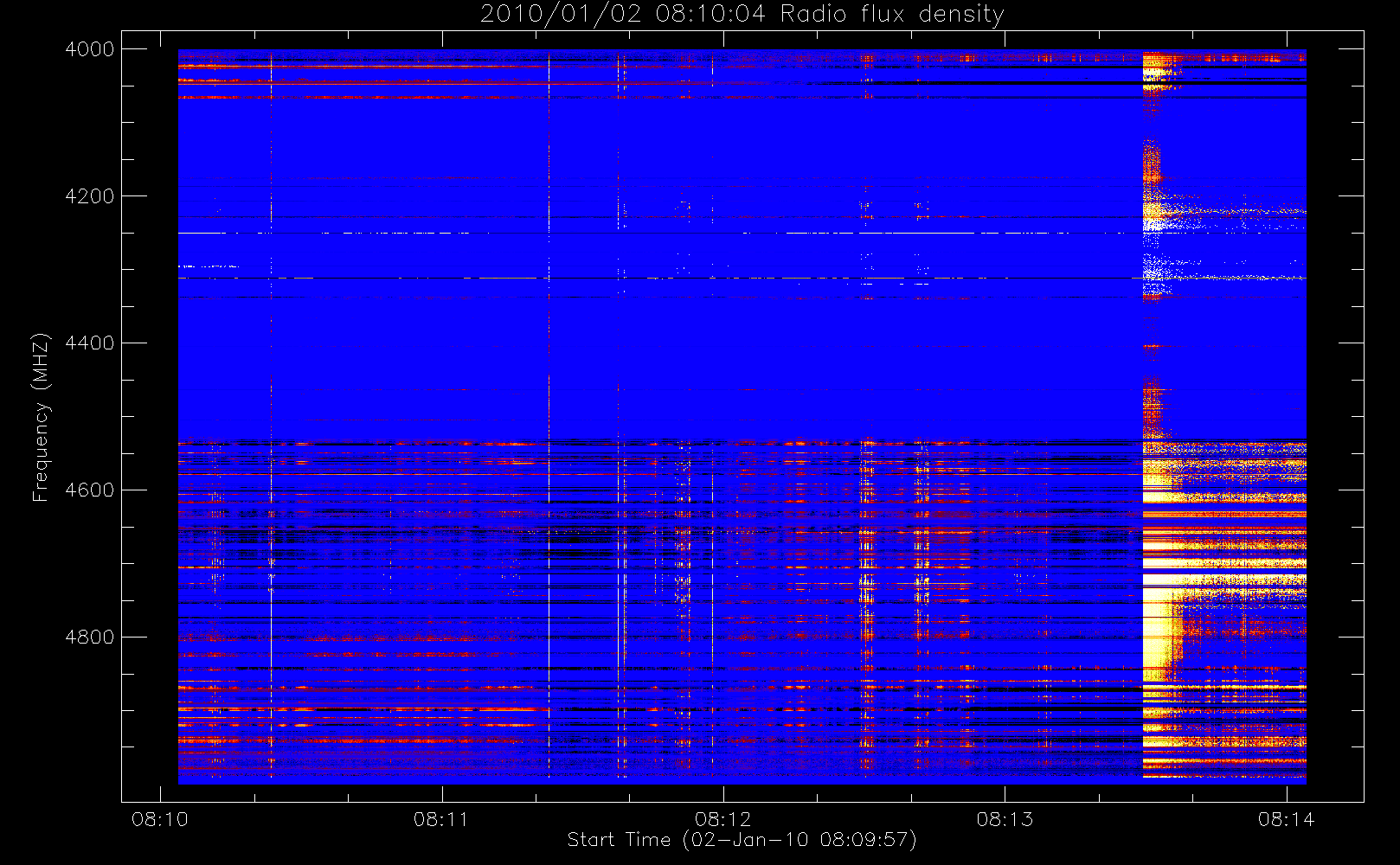Select the 4200 frequency axis label
The width and height of the screenshot is (1400, 865).
click(90, 196)
